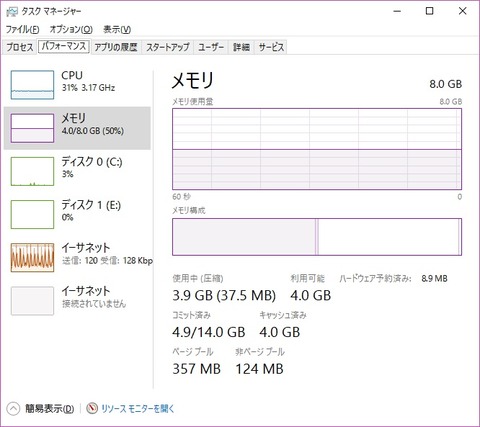Collapse view with 簡易表示 chevron icon
480x427 pixels.
coord(13,409)
